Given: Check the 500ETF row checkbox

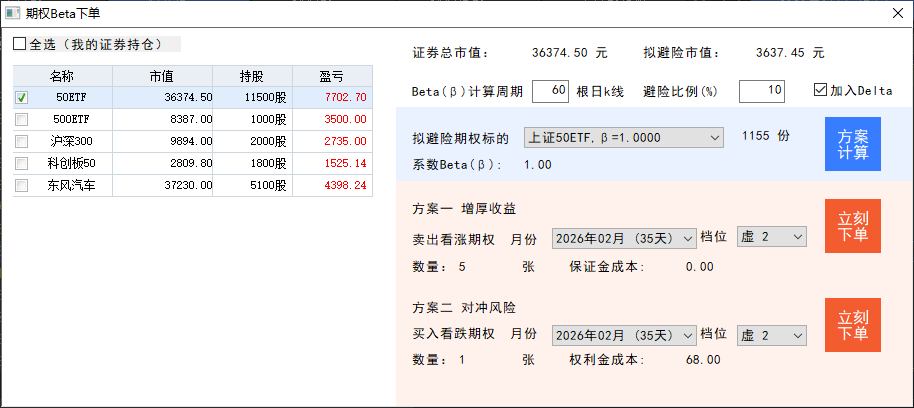Looking at the screenshot, I should tap(22, 119).
